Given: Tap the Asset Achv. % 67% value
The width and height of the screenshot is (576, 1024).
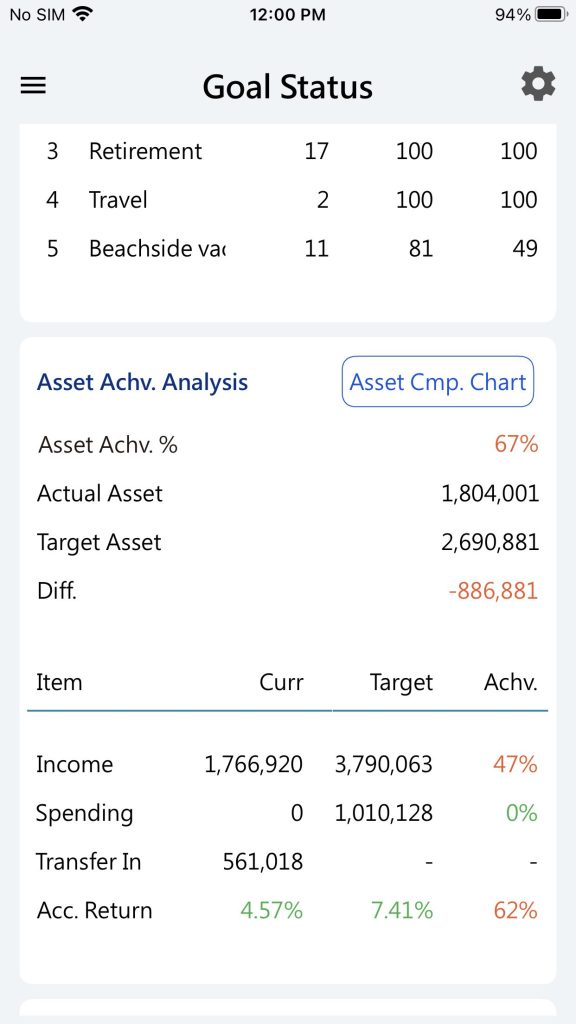Looking at the screenshot, I should pos(516,445).
